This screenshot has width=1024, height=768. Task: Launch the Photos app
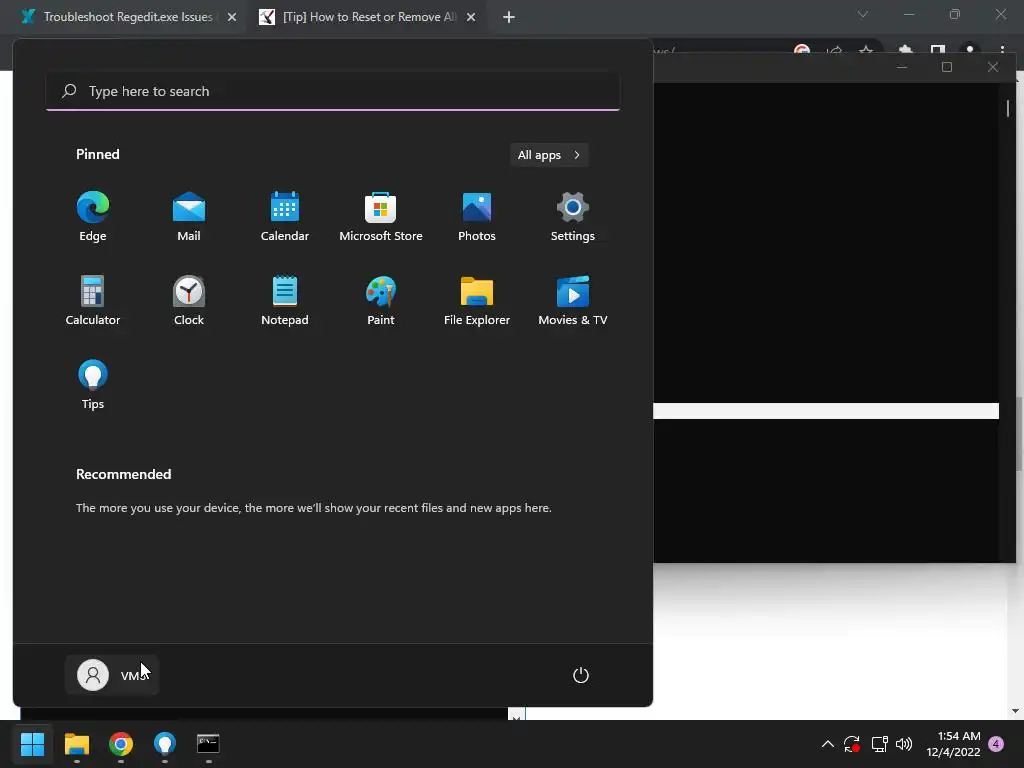pyautogui.click(x=477, y=216)
